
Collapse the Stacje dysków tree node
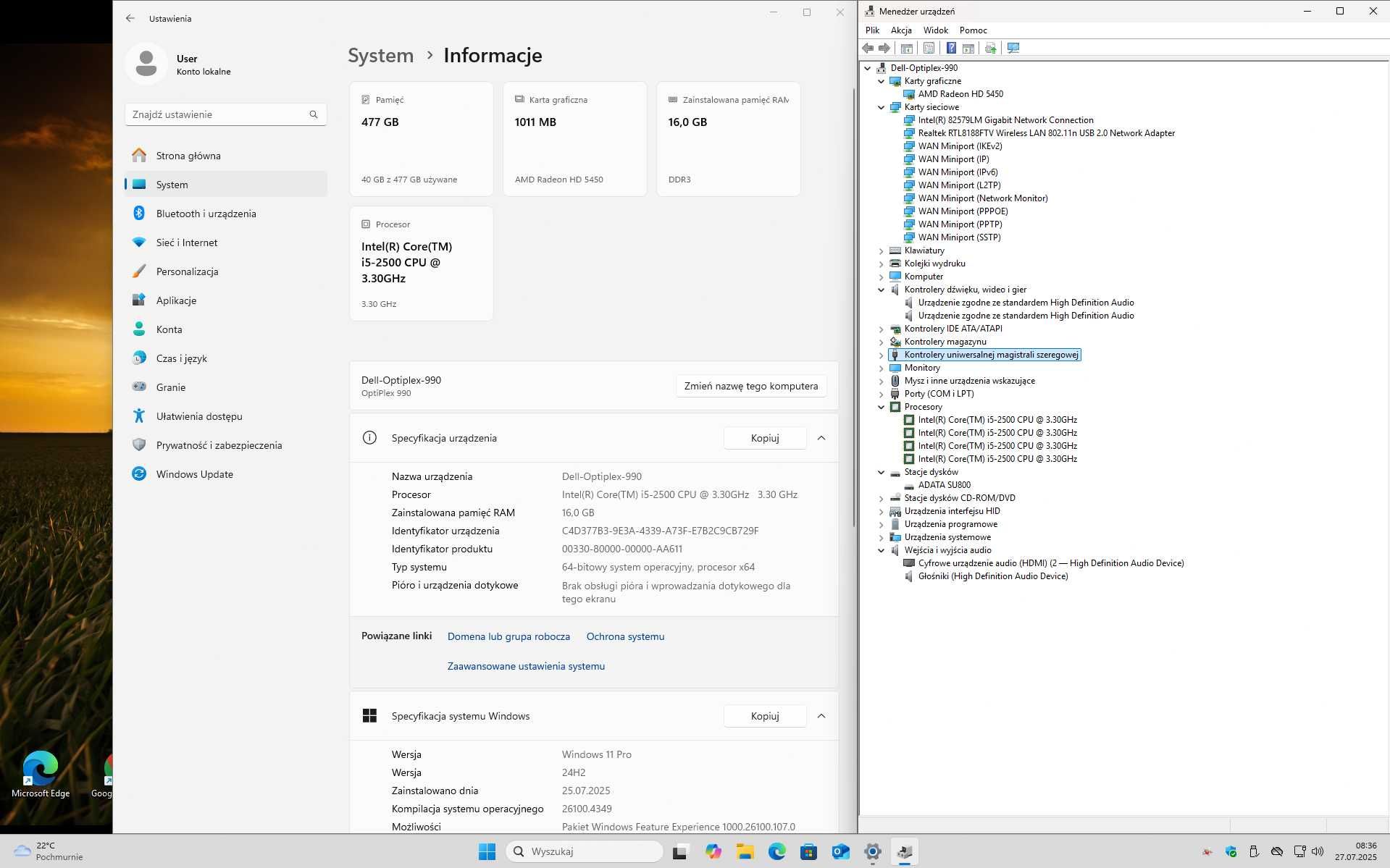pos(882,472)
